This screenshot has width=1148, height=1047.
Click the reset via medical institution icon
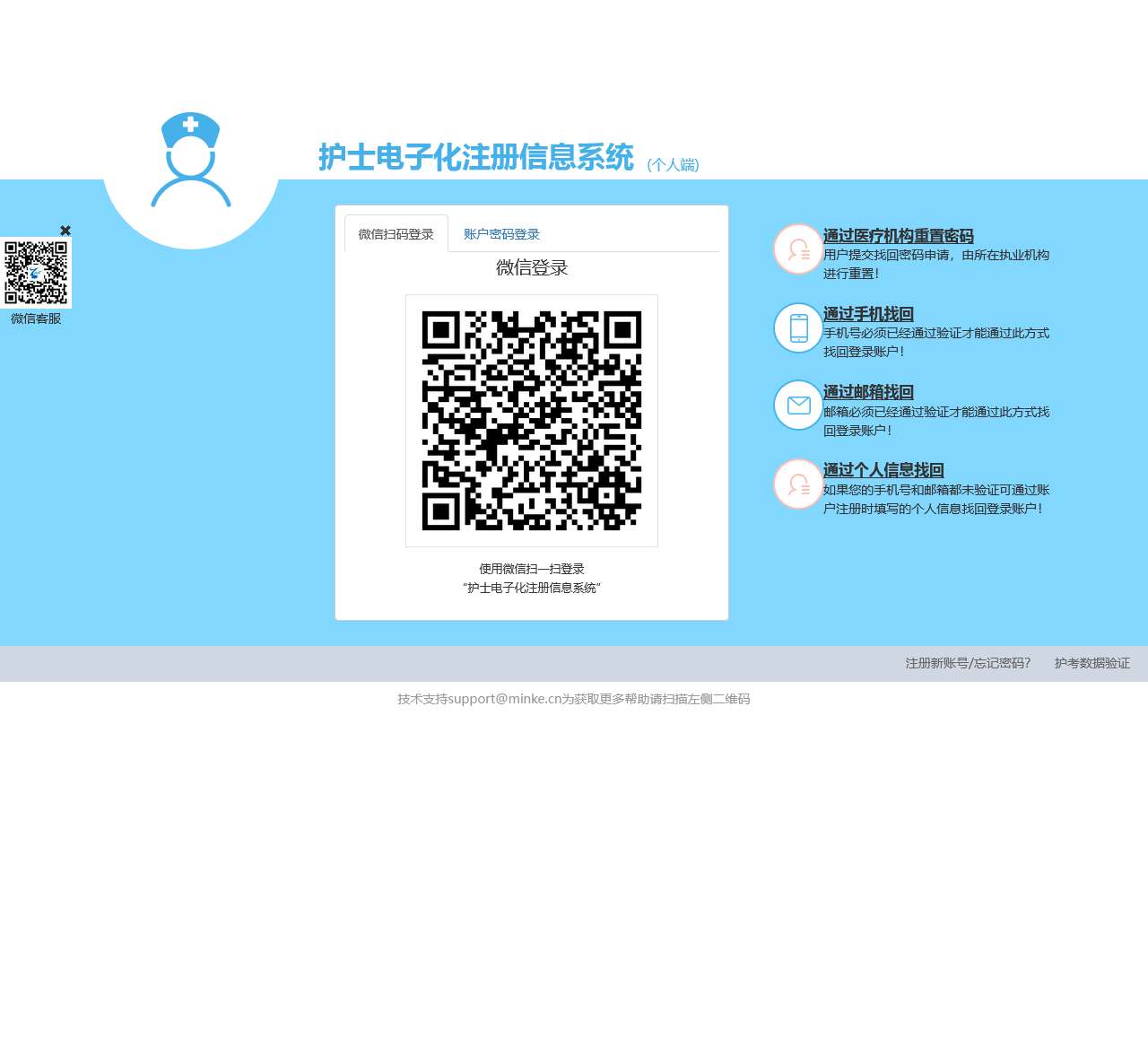tap(798, 249)
